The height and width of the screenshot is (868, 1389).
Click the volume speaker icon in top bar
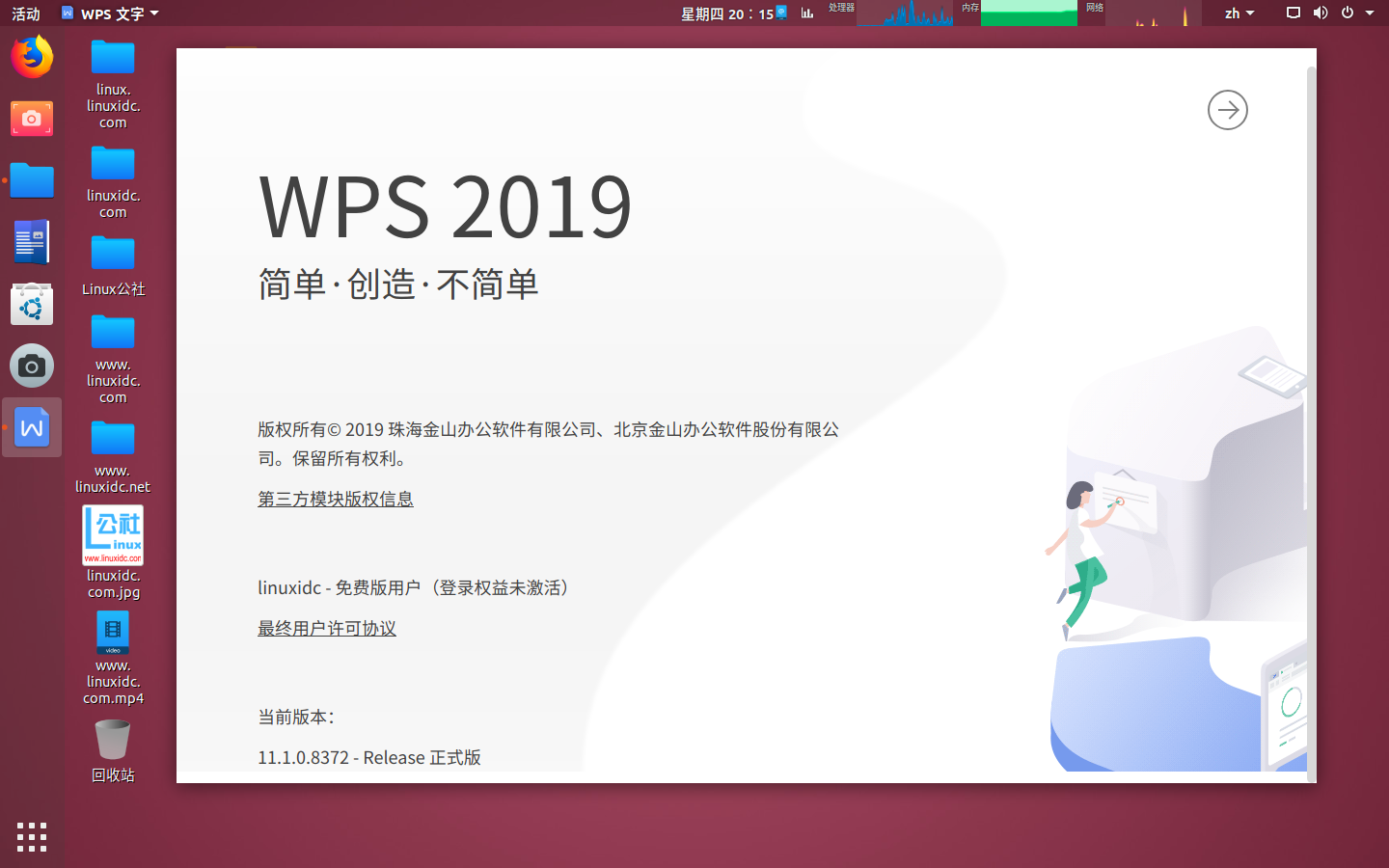pyautogui.click(x=1321, y=13)
